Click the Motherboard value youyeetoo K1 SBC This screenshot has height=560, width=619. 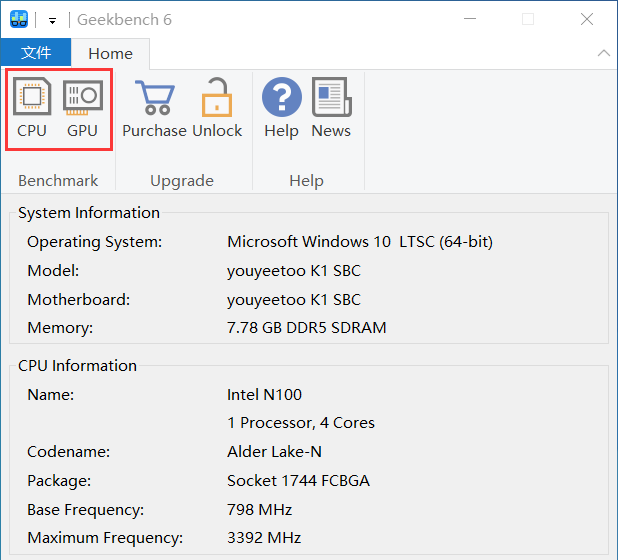point(294,300)
